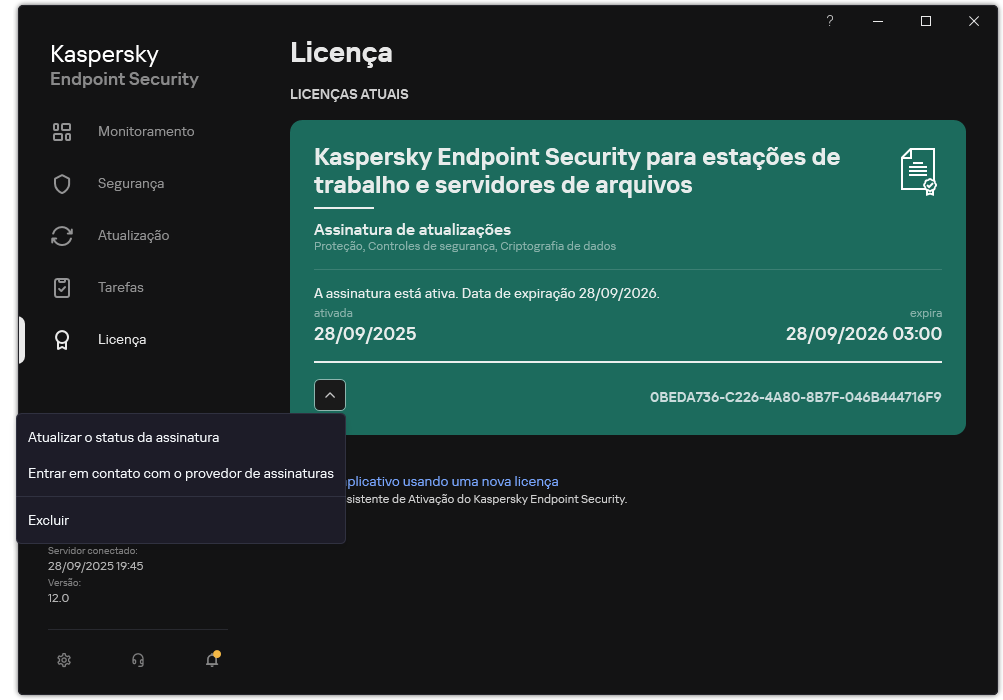
Task: Click the Atualização refresh icon
Action: point(62,235)
